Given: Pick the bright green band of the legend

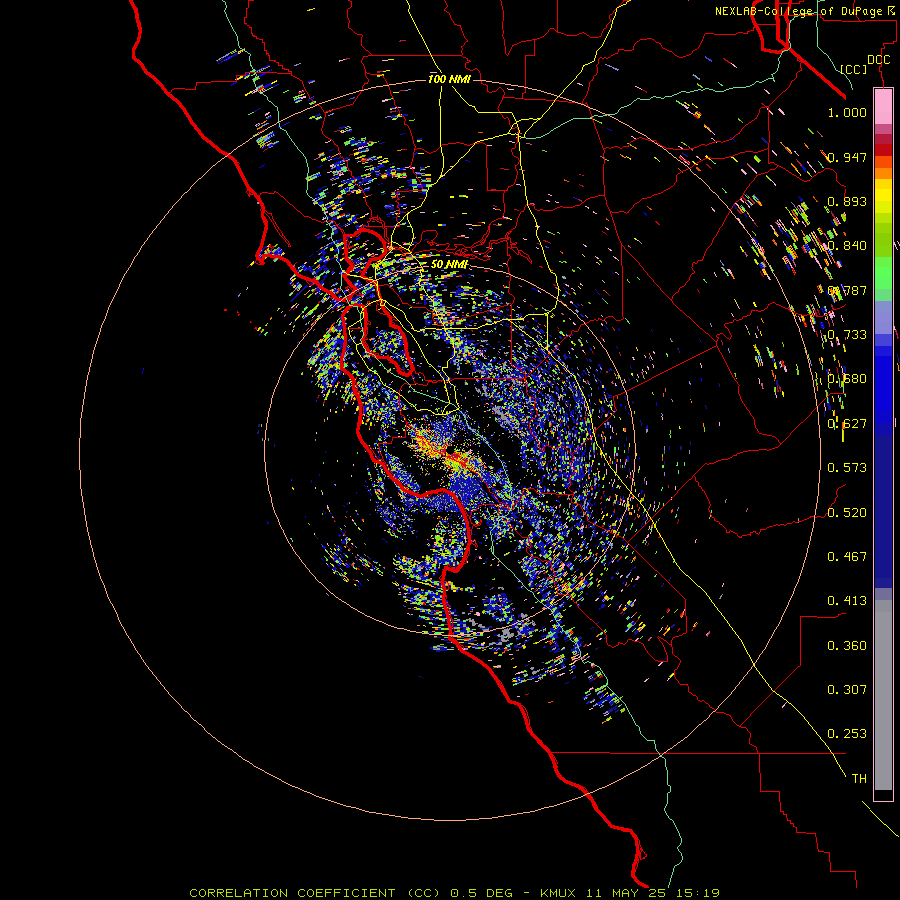Looking at the screenshot, I should pyautogui.click(x=883, y=273).
